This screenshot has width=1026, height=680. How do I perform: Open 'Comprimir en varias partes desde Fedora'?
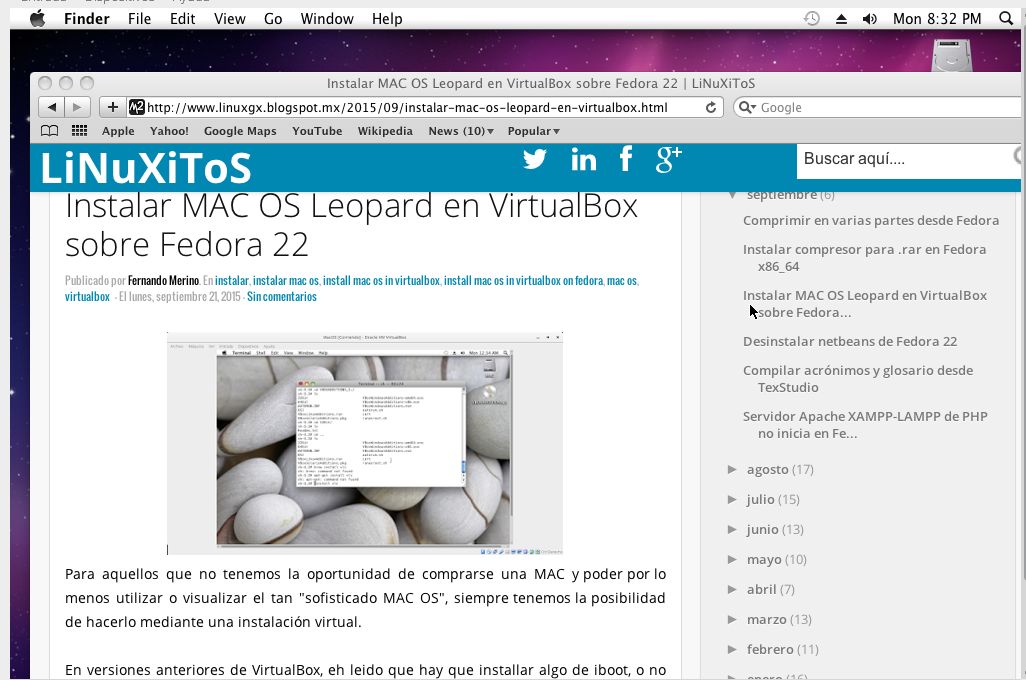[871, 221]
